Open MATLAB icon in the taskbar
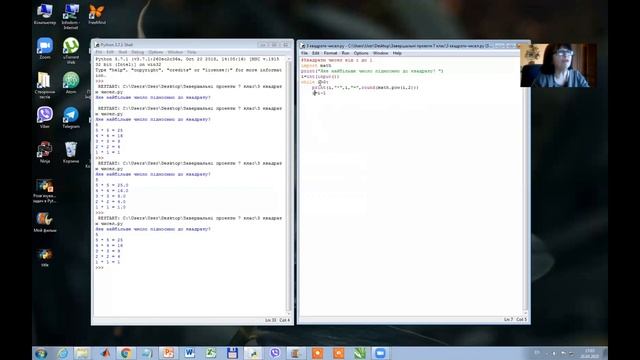 point(105,353)
